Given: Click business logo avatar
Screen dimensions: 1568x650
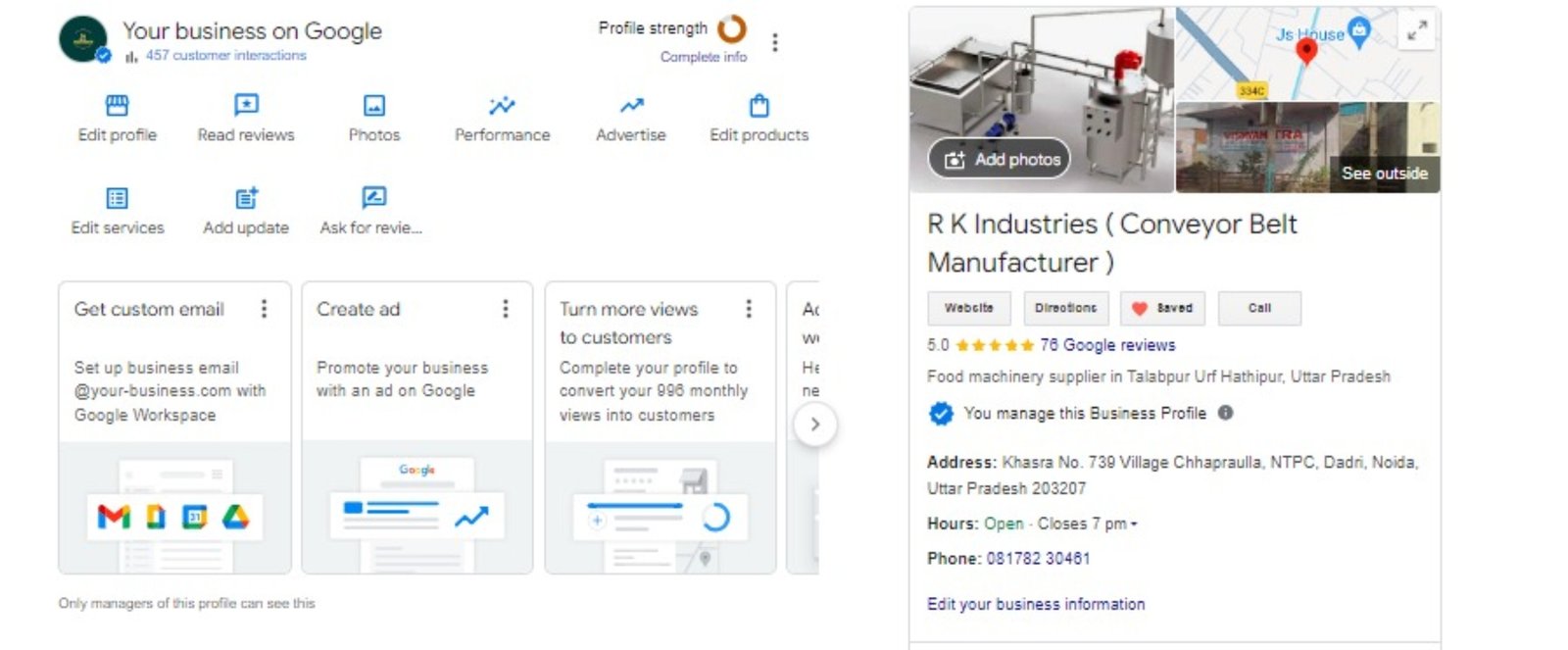Looking at the screenshot, I should coord(83,39).
